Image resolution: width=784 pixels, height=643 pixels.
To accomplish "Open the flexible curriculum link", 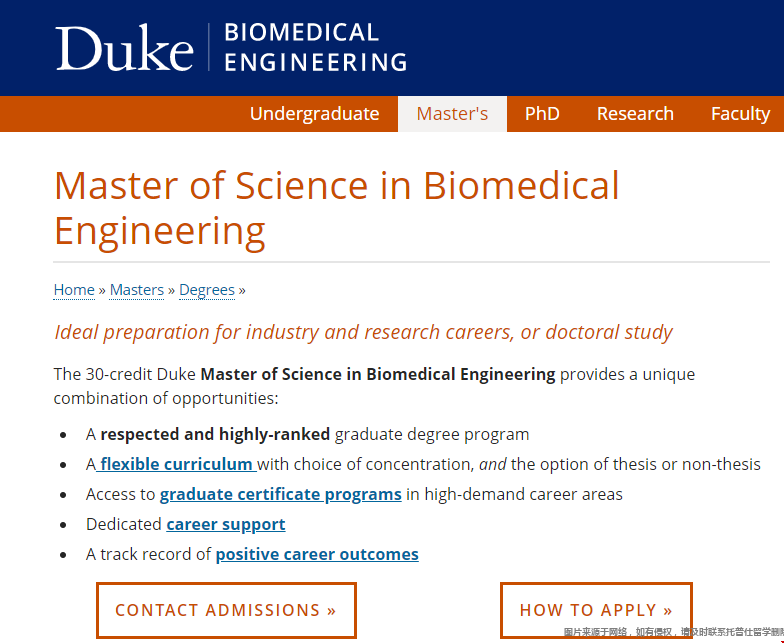I will coord(176,464).
